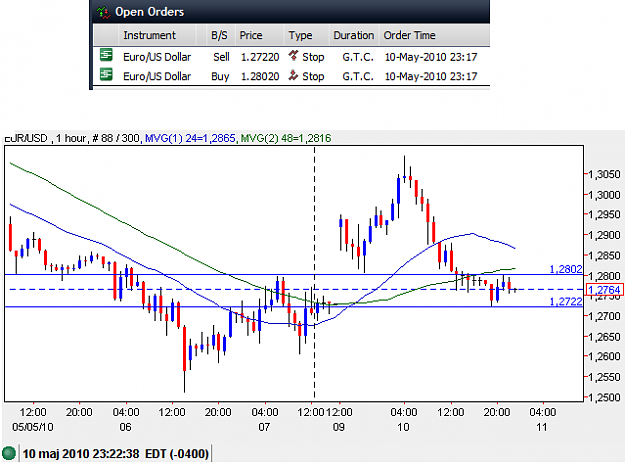Viewport: 625px width, 464px height.
Task: Click the Buy stop order type icon
Action: 293,75
